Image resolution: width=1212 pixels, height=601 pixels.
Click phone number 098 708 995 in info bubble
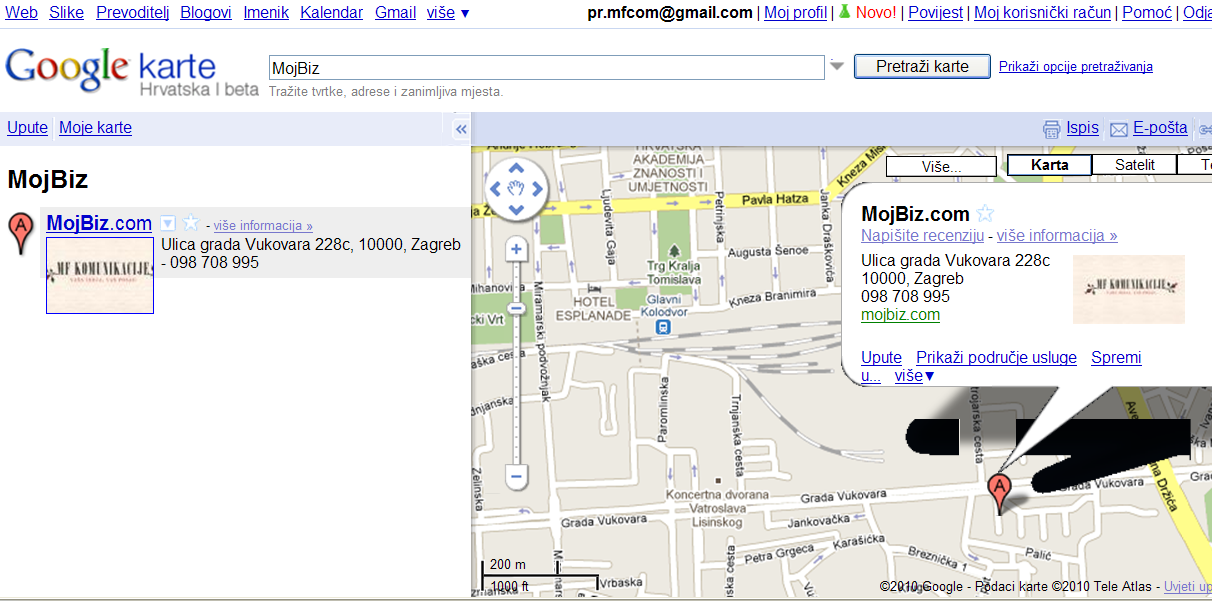[x=905, y=296]
